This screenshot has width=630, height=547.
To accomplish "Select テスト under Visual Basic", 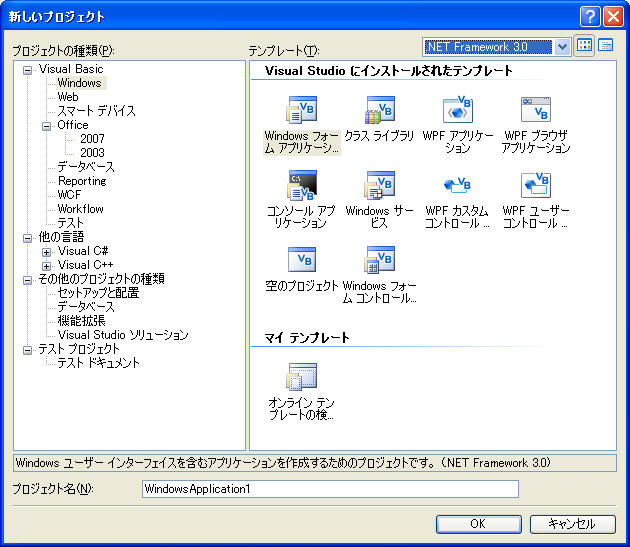I will coord(70,223).
